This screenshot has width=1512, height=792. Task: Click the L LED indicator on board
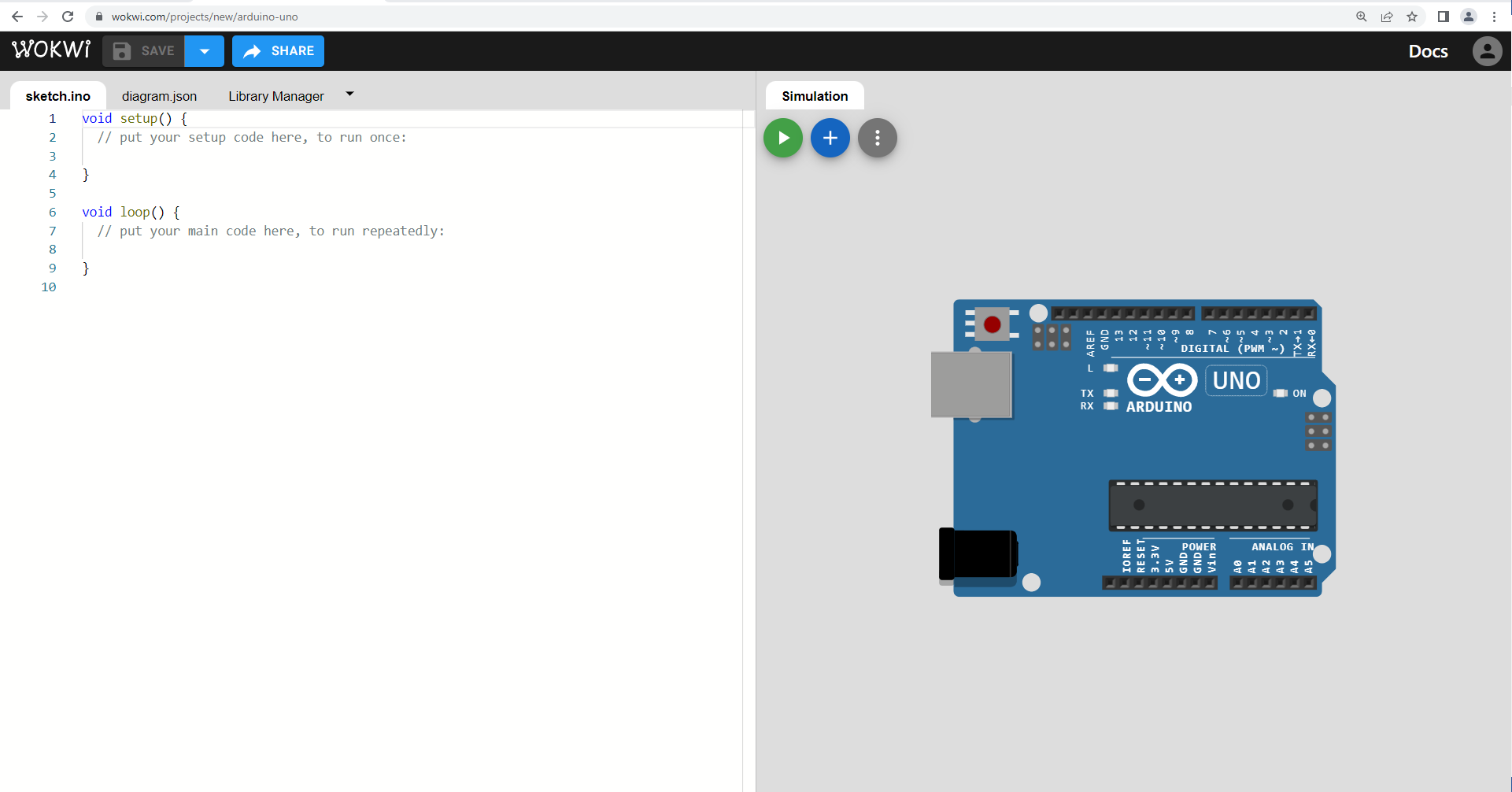[1111, 368]
